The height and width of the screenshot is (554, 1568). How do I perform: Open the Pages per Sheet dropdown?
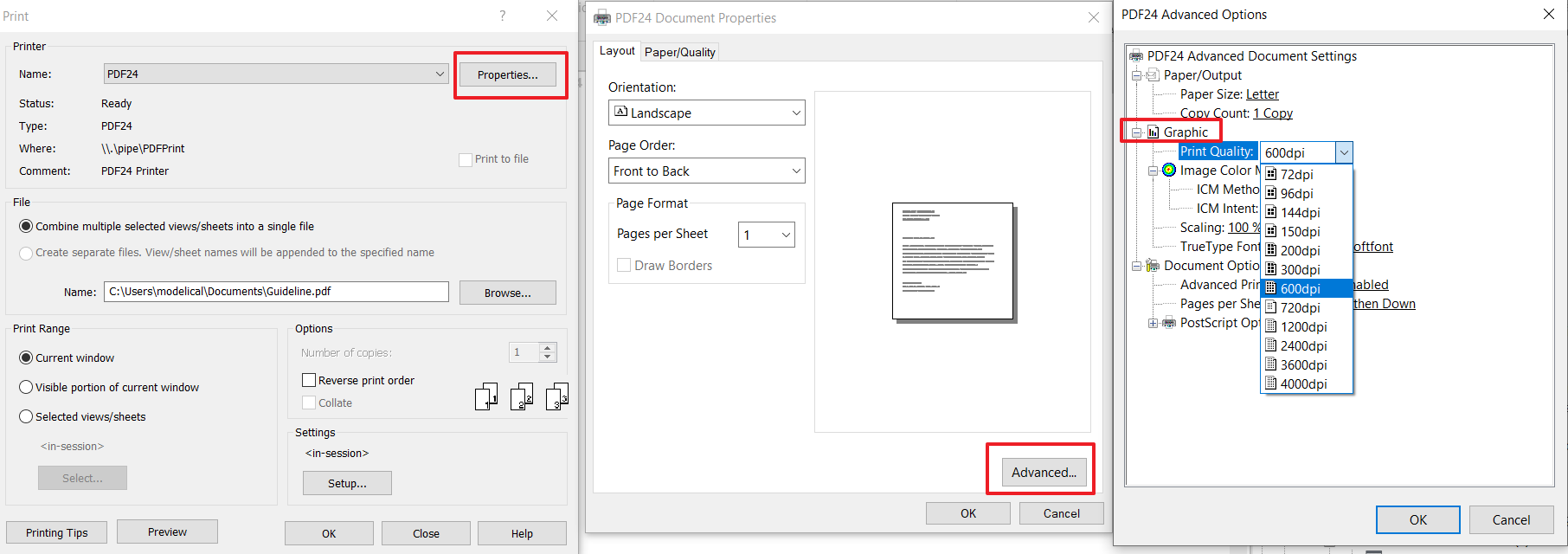point(767,235)
